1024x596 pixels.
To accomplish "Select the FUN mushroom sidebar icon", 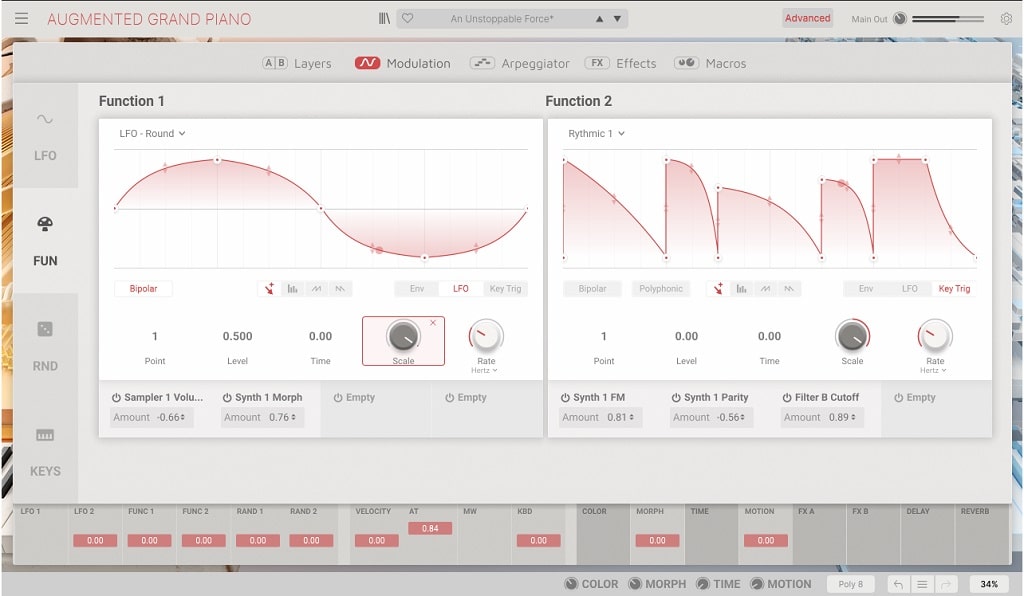I will [45, 224].
